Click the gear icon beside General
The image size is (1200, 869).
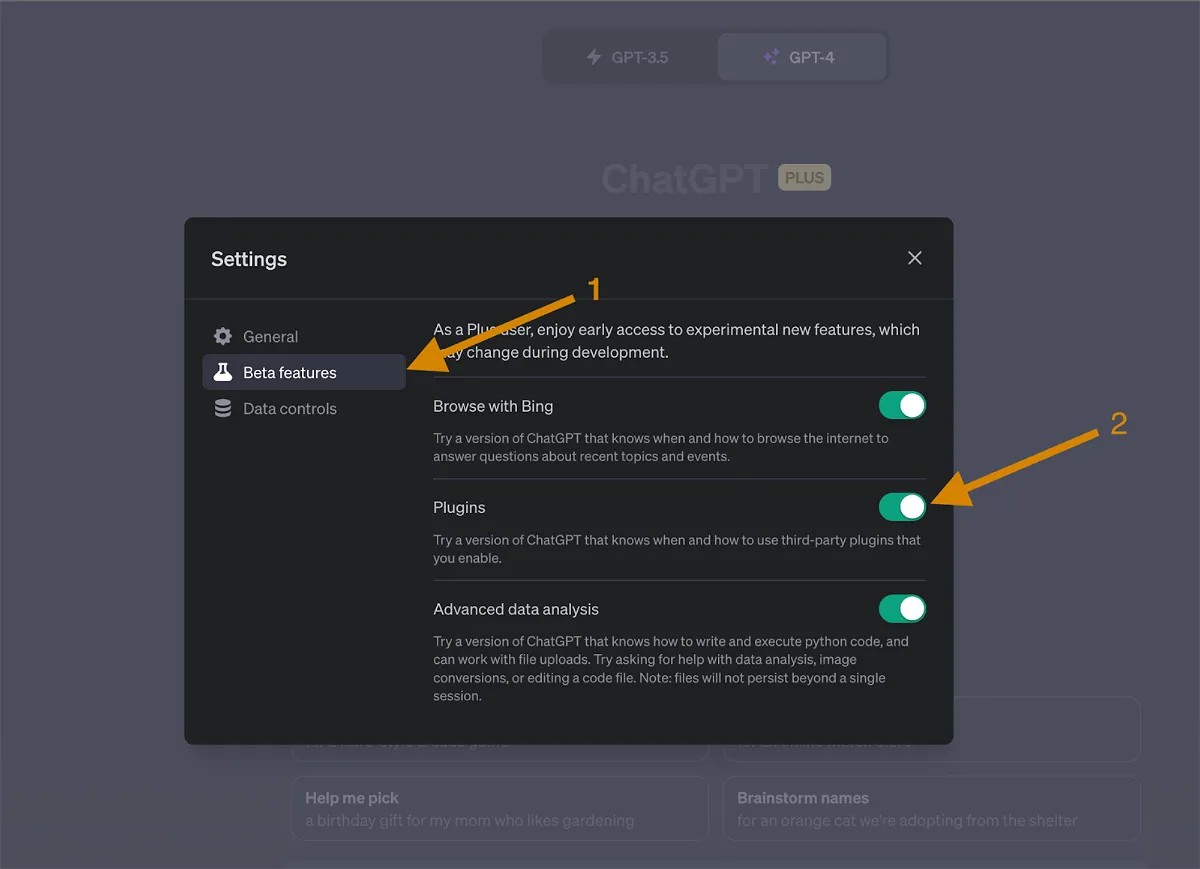pos(223,336)
